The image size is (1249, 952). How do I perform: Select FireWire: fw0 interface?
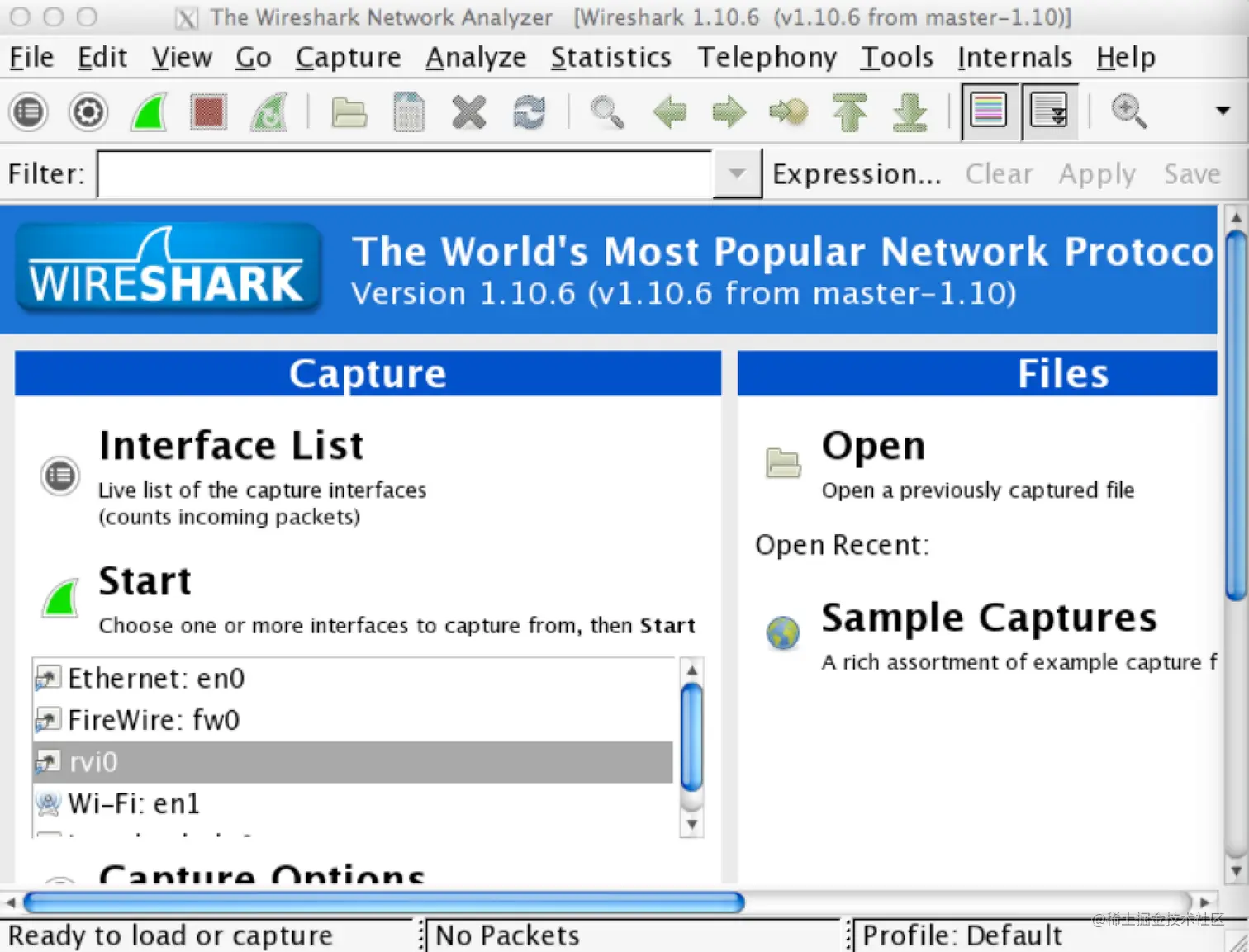tap(353, 720)
